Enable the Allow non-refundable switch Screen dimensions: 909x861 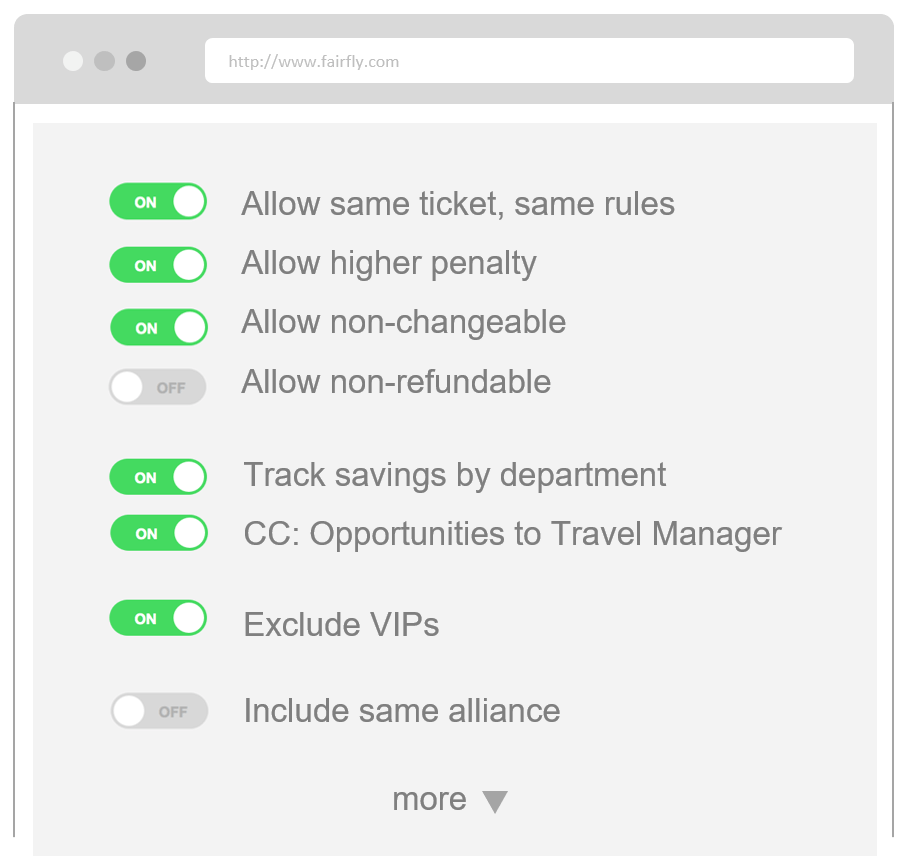coord(158,387)
